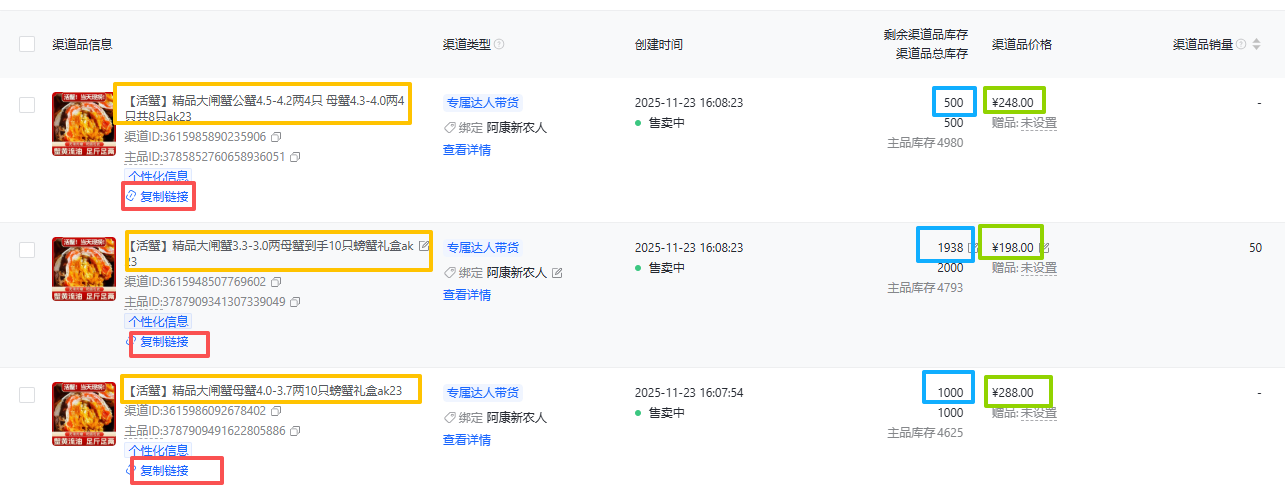1285x501 pixels.
Task: Copy channel ID 3615986092678402 via copy icon
Action: pyautogui.click(x=276, y=411)
